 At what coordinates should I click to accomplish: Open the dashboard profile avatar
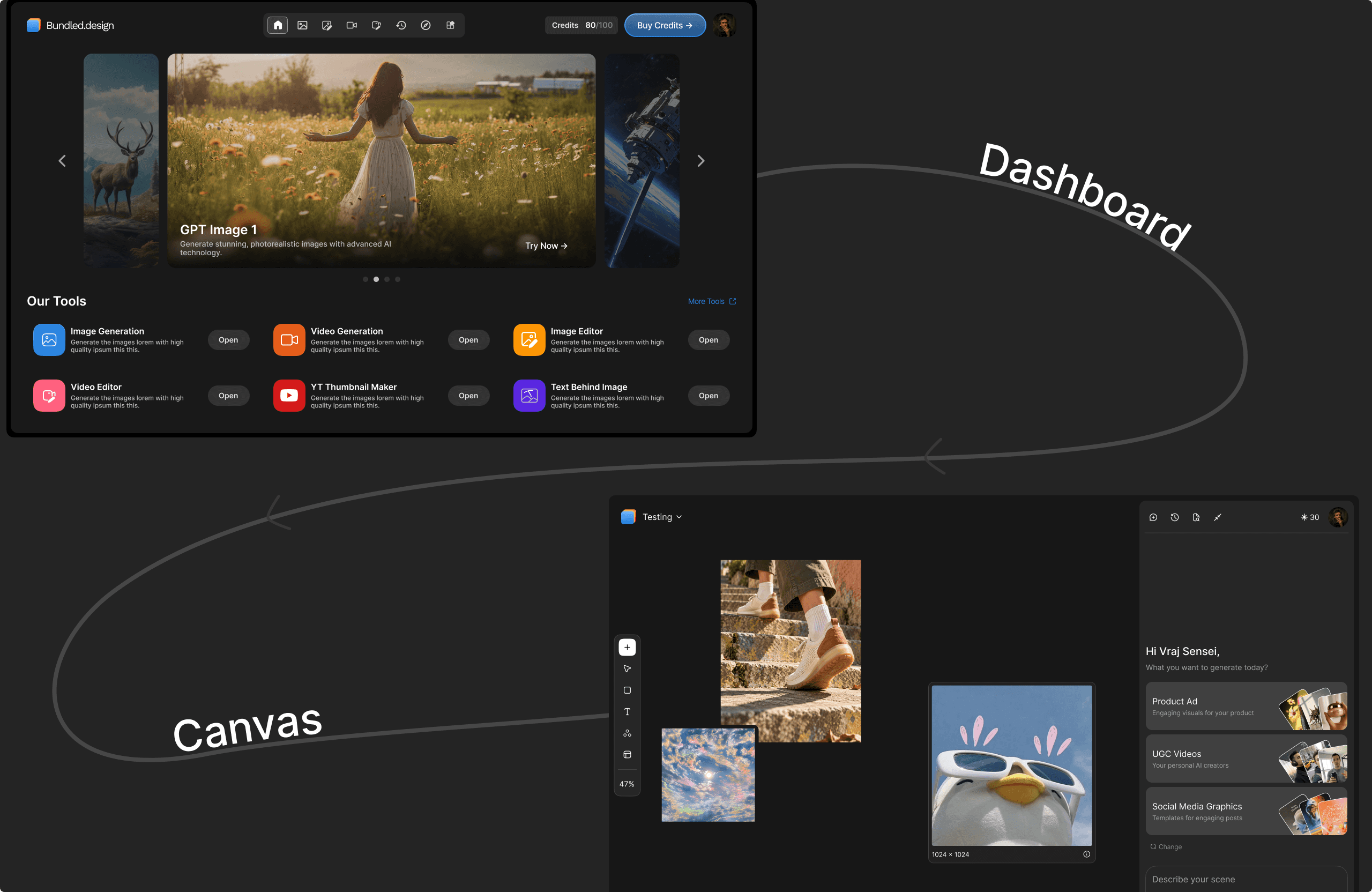(725, 25)
